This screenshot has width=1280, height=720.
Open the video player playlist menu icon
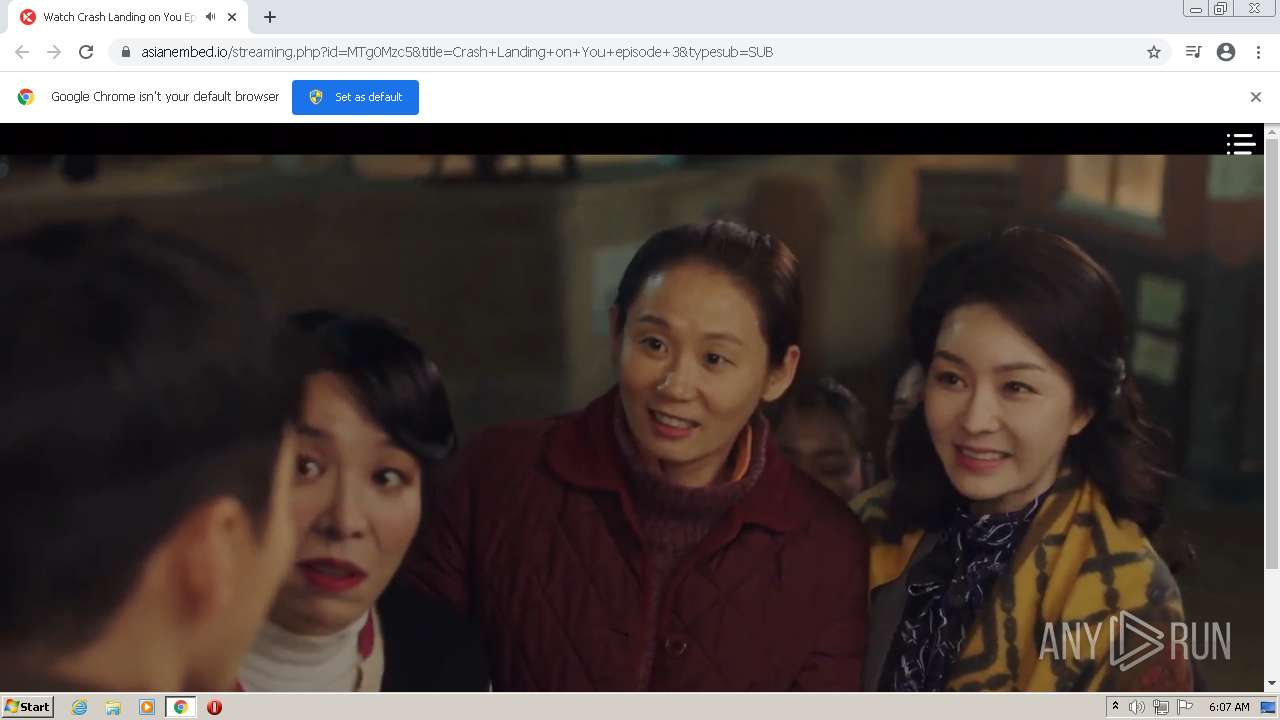(x=1241, y=144)
